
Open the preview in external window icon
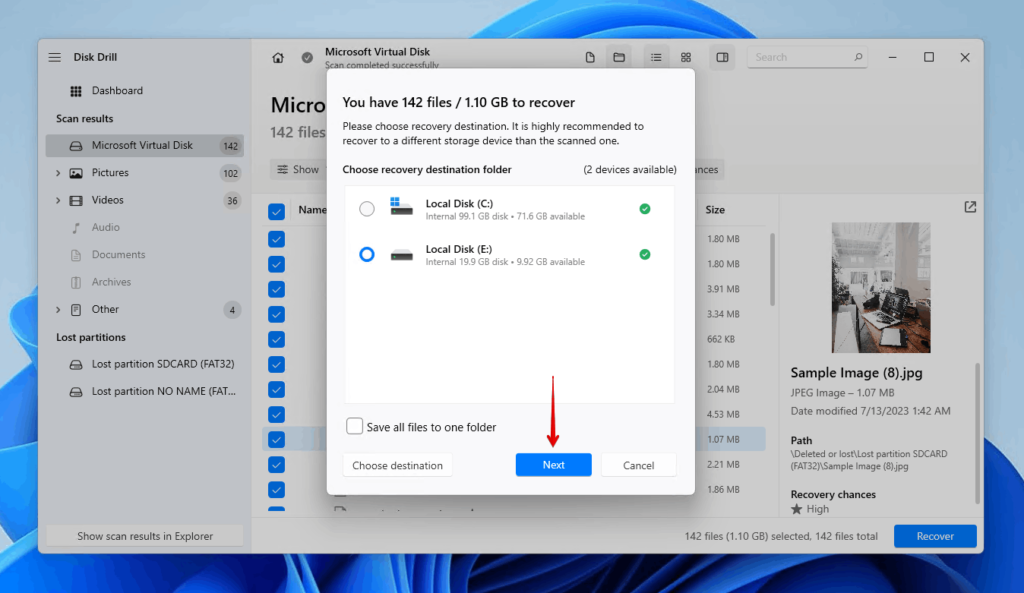(x=969, y=206)
